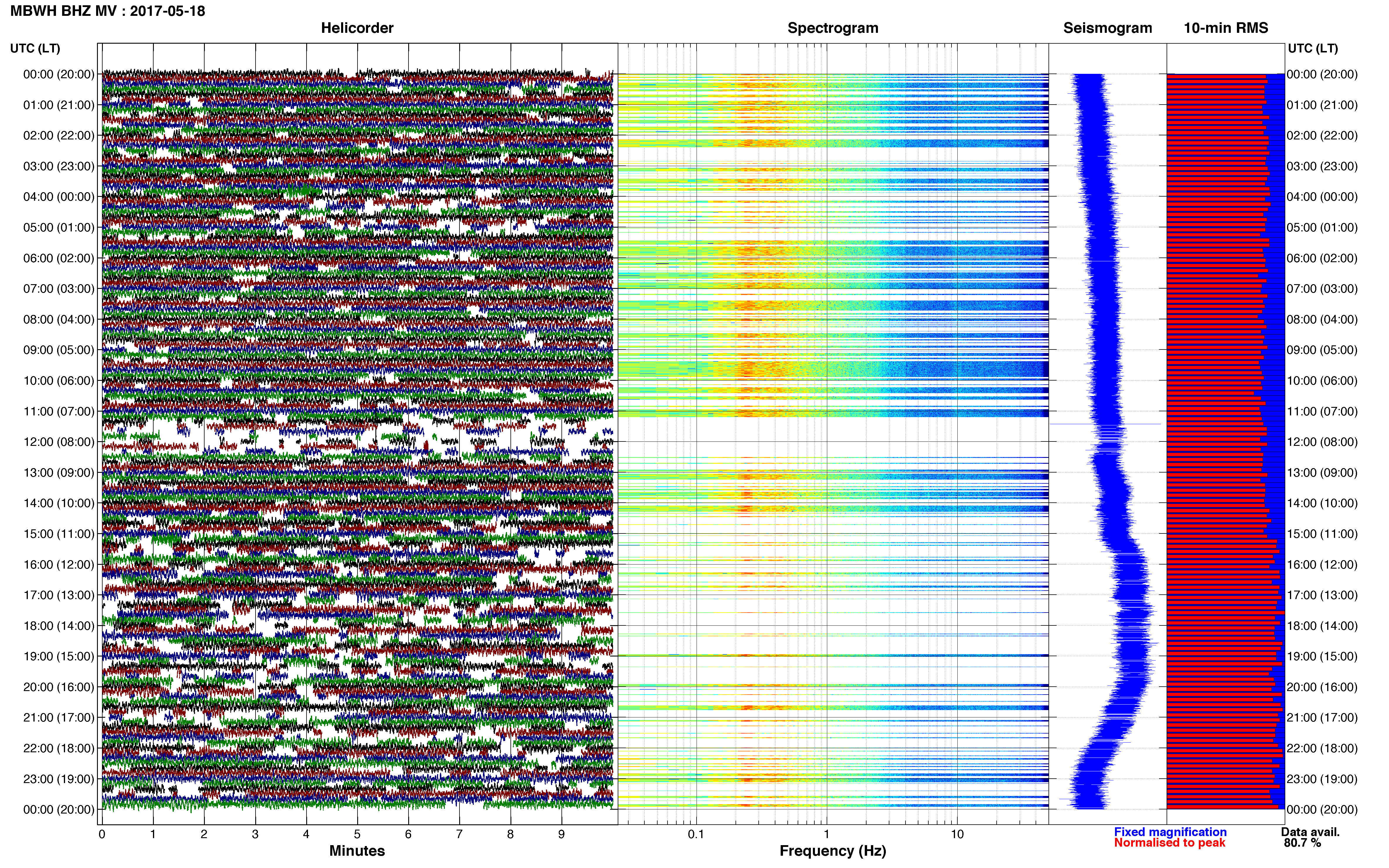Click UTC (LT) label beside Helicorder axis
1389x868 pixels.
[35, 48]
